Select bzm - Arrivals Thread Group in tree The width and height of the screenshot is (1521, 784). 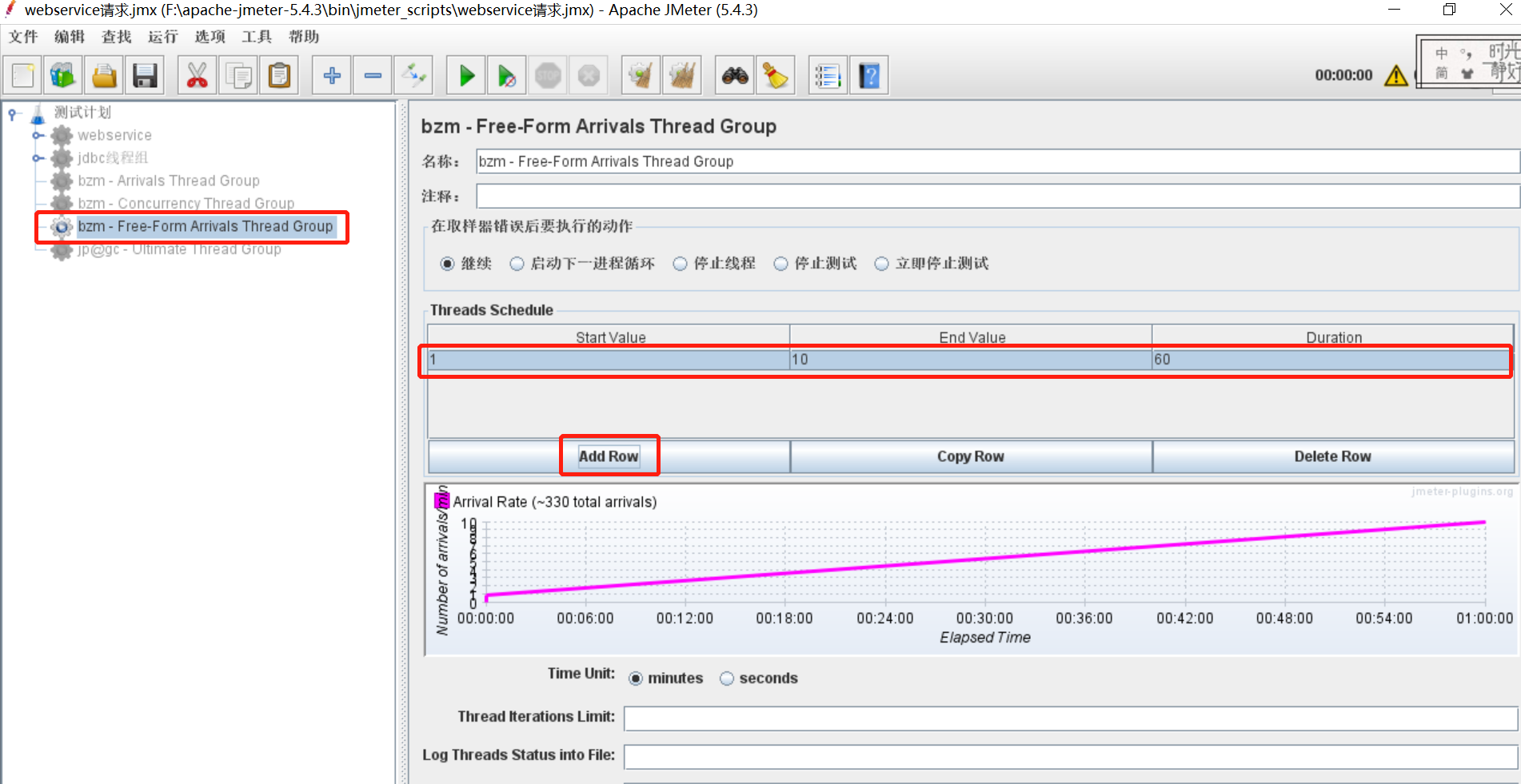click(x=169, y=181)
